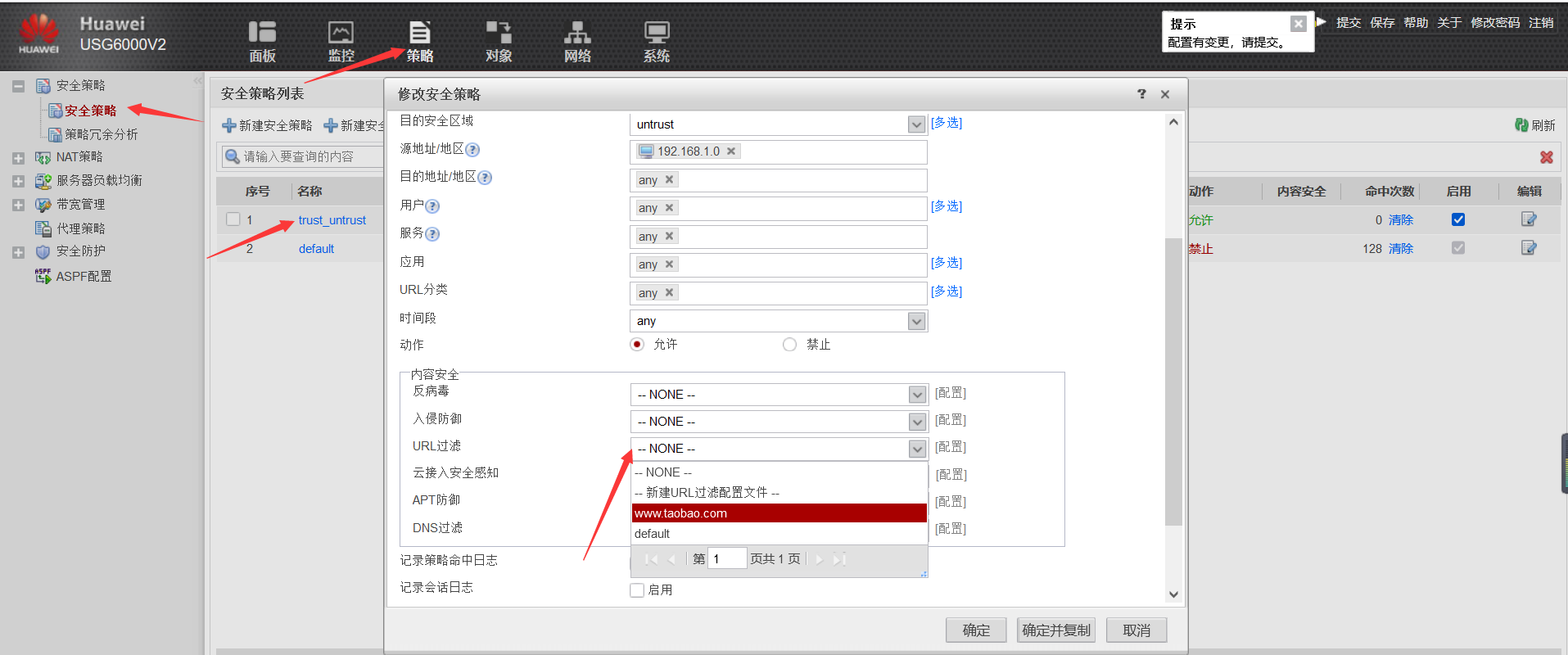Open the 时间段 dropdown

point(917,322)
